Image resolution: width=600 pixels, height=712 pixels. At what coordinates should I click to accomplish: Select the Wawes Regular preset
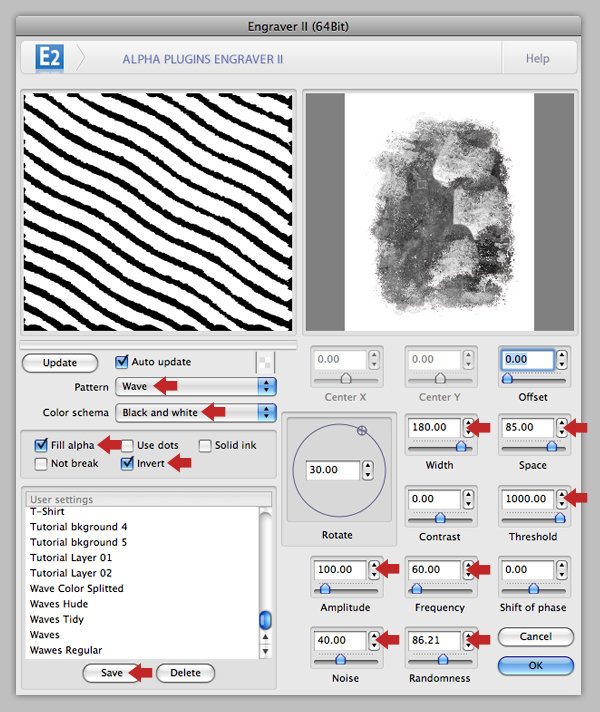coord(143,650)
